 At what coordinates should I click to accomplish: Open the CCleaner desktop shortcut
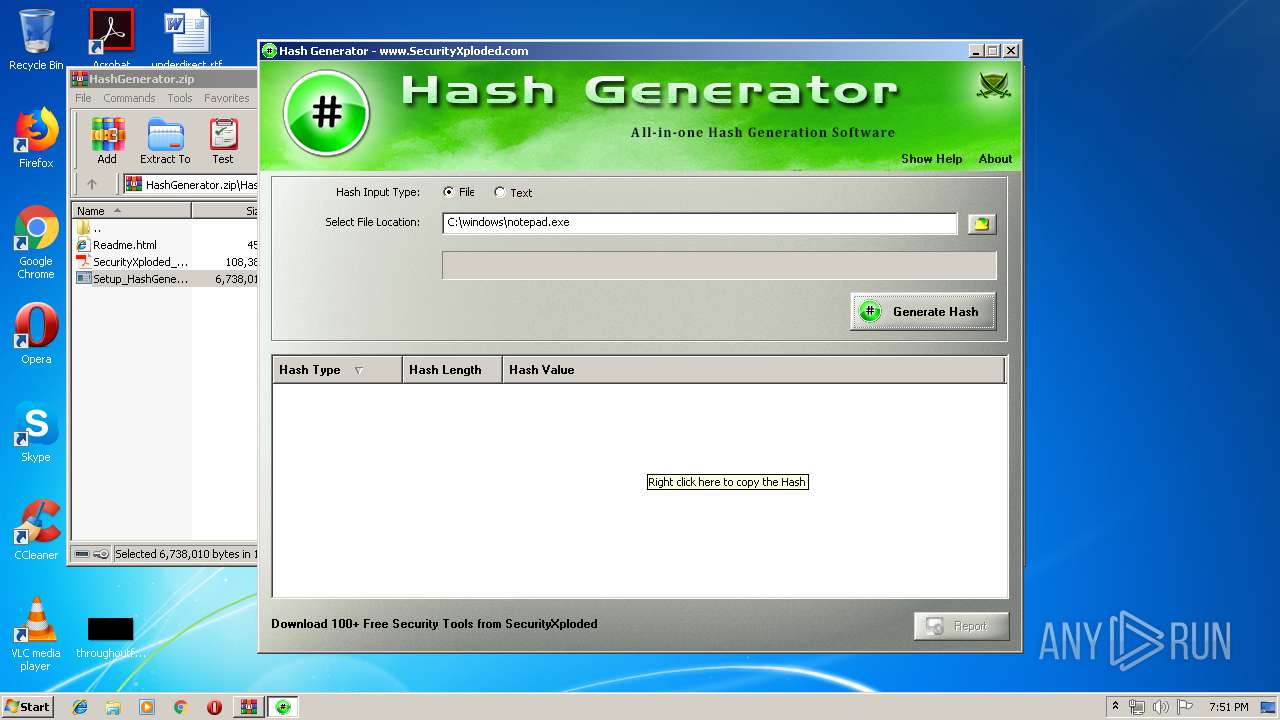click(x=36, y=530)
